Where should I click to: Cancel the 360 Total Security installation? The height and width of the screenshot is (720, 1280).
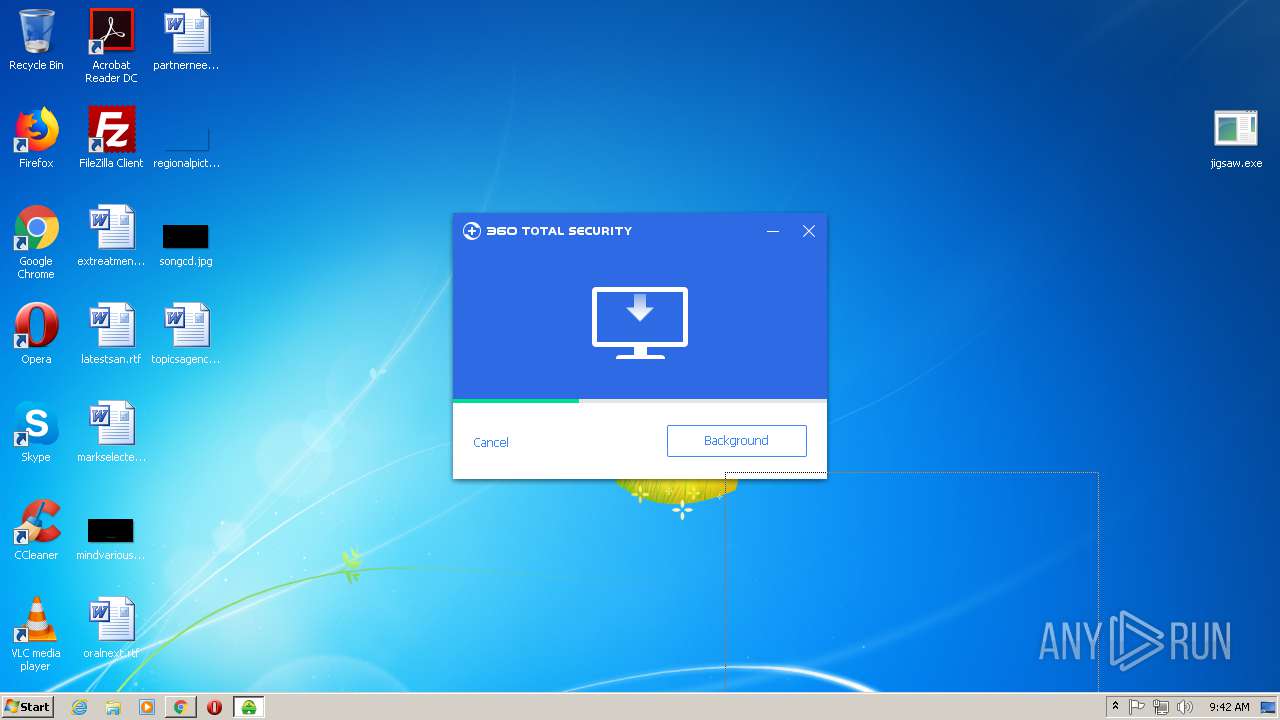coord(491,442)
